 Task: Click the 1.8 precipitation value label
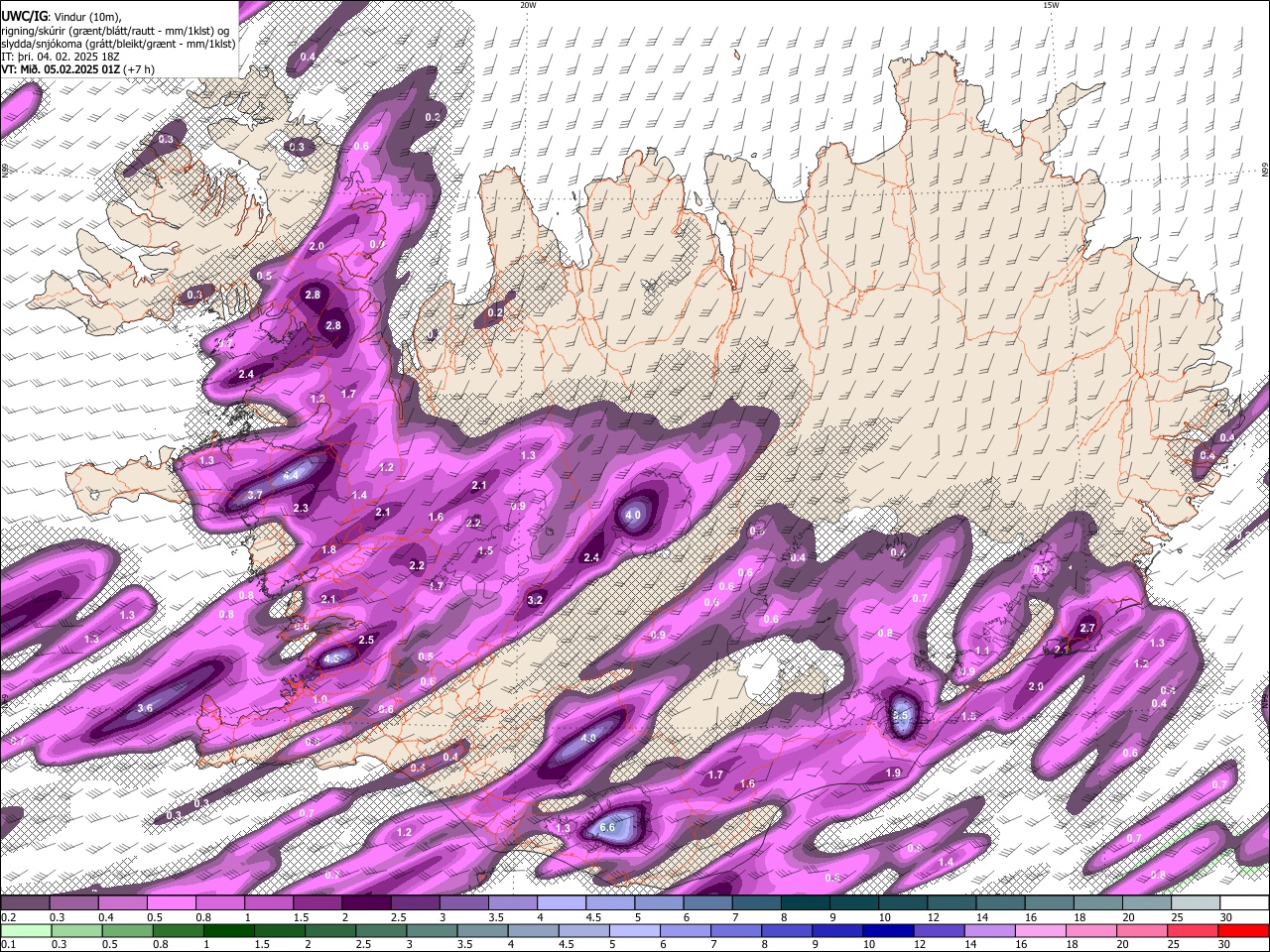click(x=329, y=549)
